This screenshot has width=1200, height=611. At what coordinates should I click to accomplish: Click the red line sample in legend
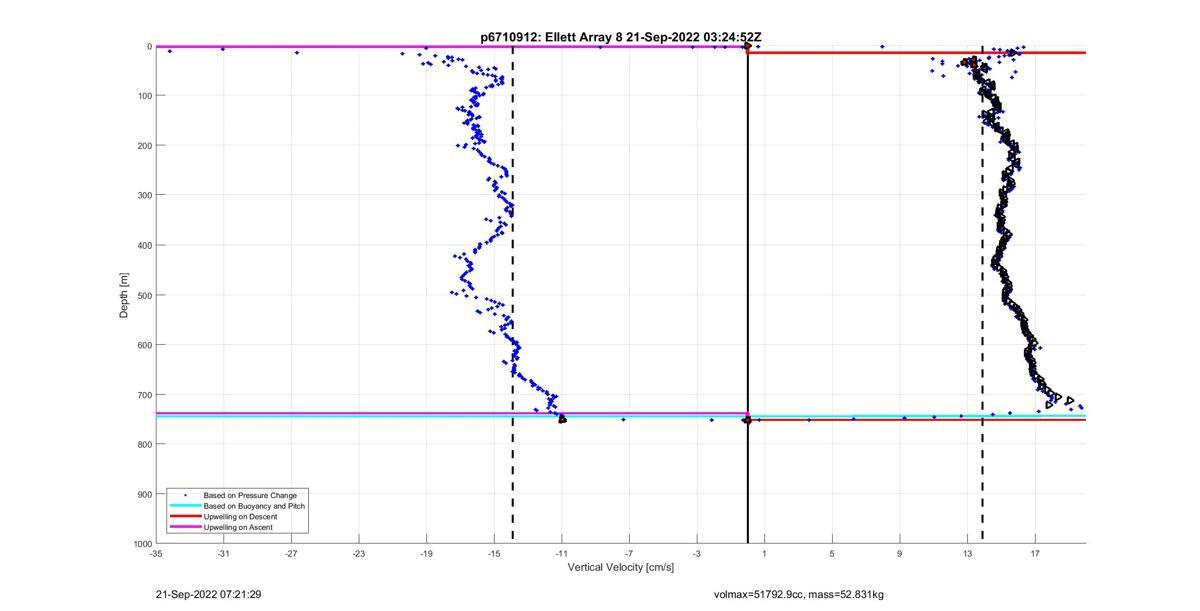pyautogui.click(x=185, y=516)
